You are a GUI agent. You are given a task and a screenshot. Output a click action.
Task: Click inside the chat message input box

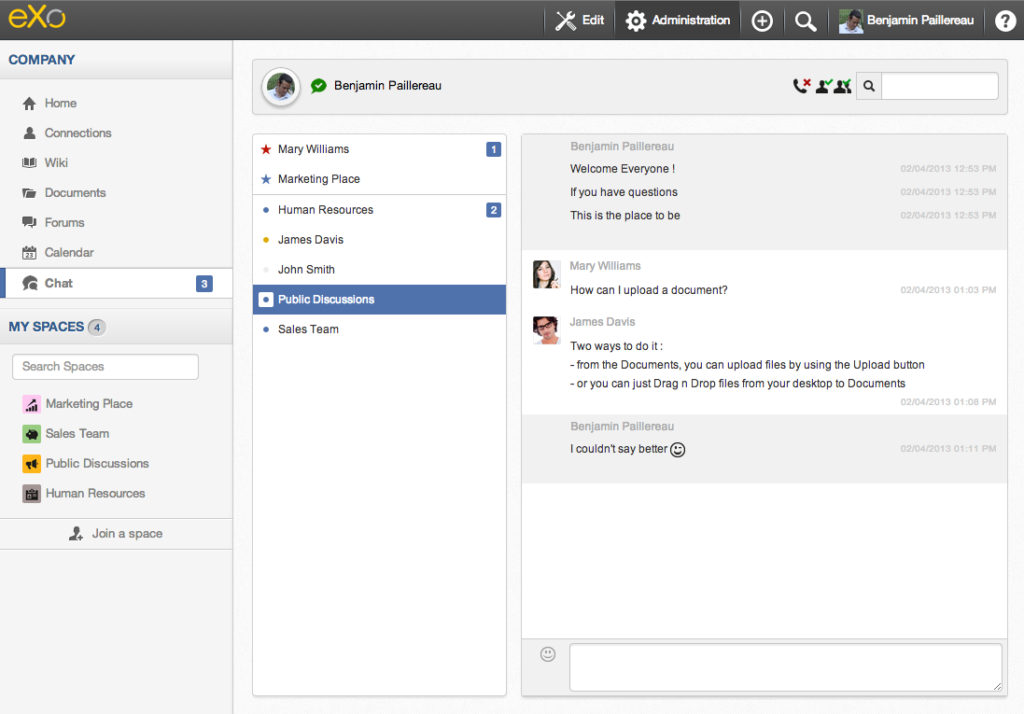(x=785, y=667)
